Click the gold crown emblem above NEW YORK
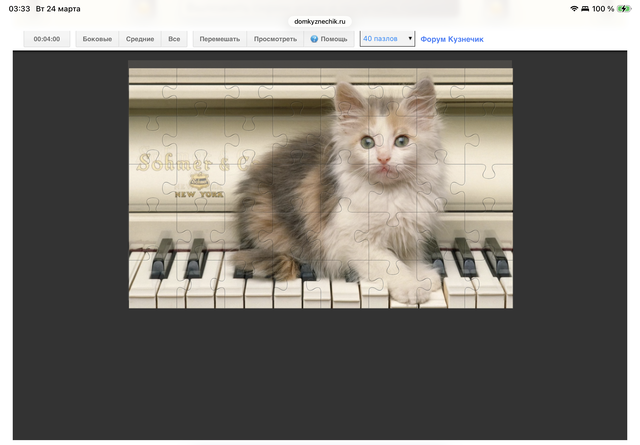Viewport: 640px width, 445px height. (x=200, y=180)
